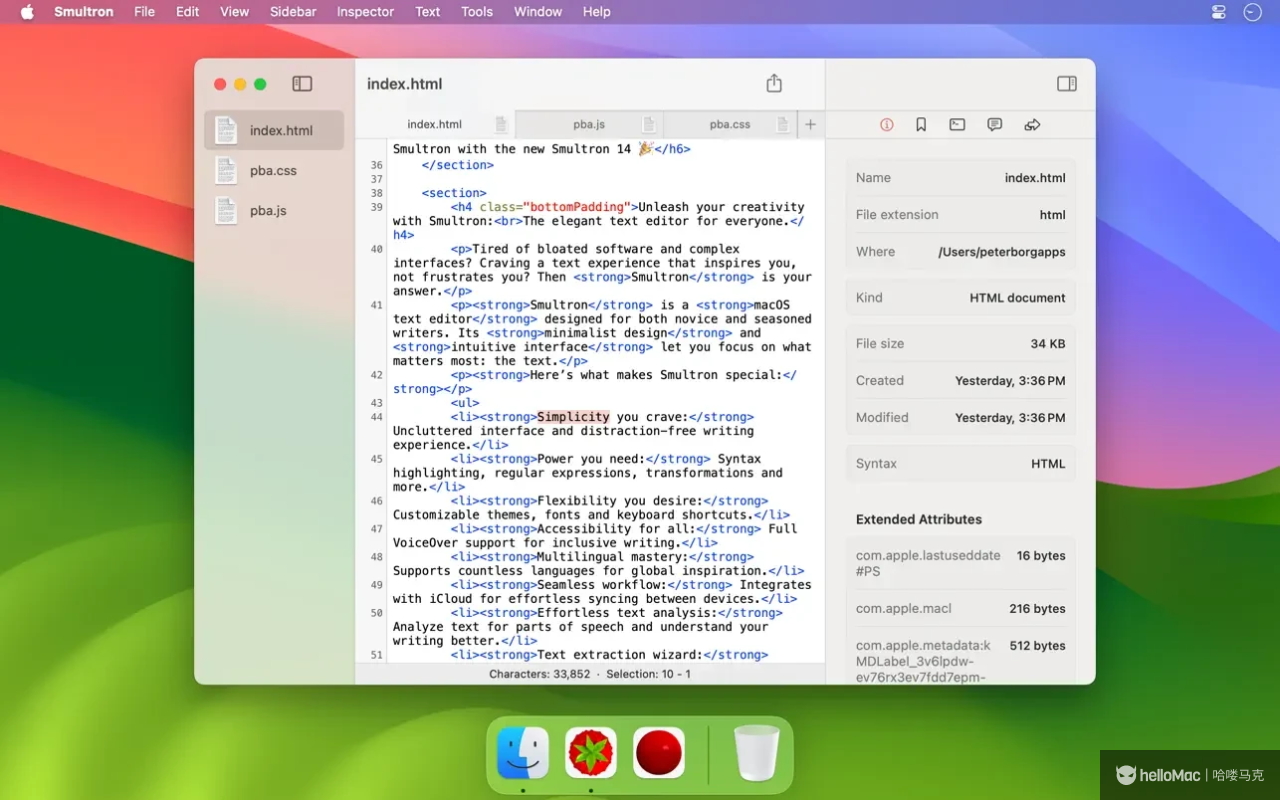Click the clock icon in menu bar
1280x800 pixels.
[1252, 12]
